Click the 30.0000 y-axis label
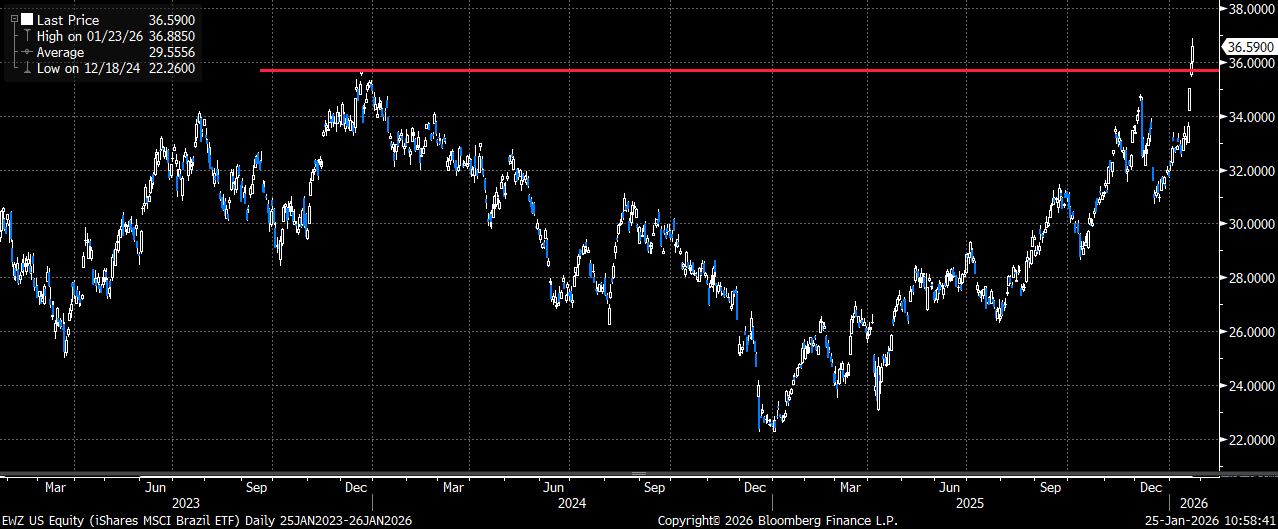This screenshot has width=1278, height=529. (1251, 224)
